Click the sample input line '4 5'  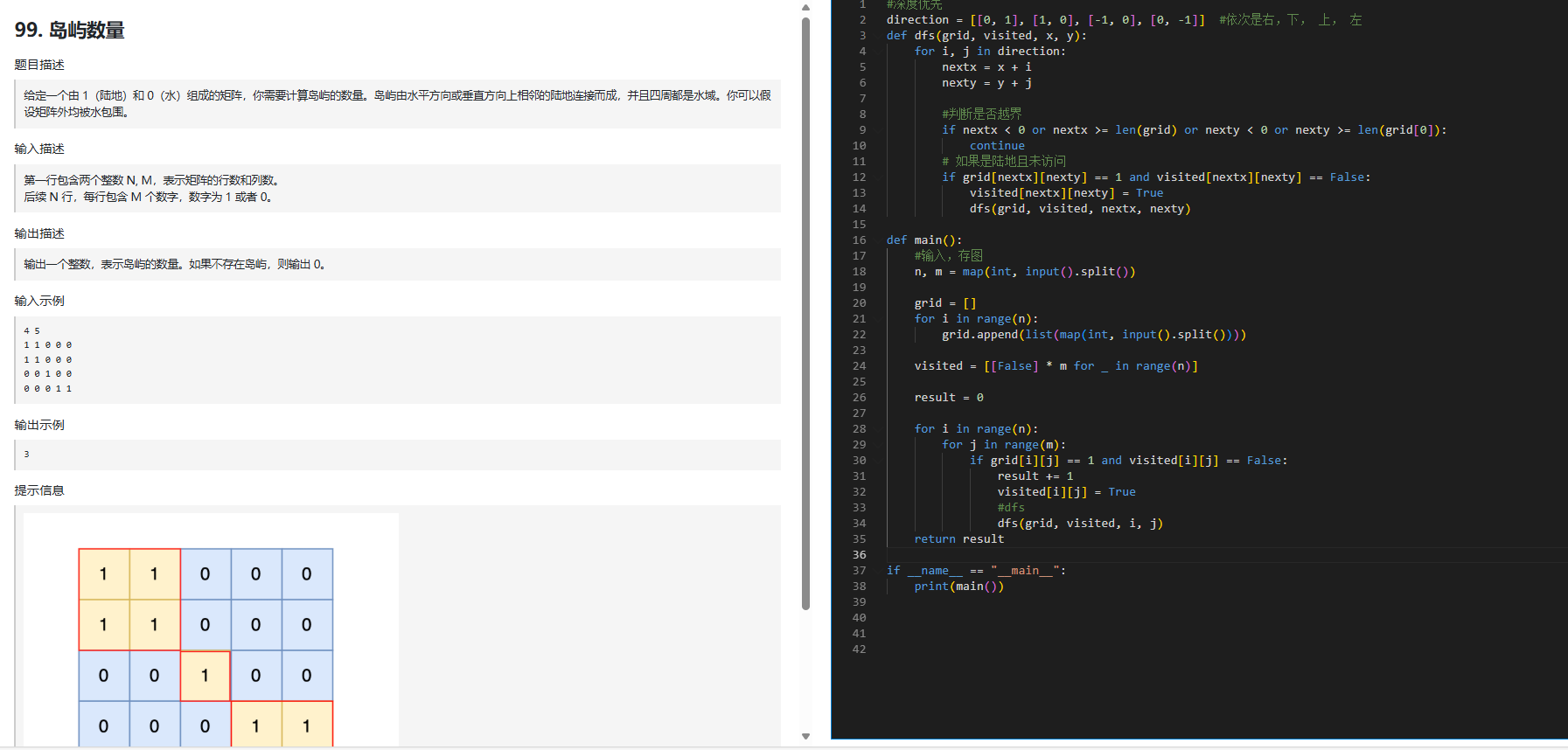(31, 331)
